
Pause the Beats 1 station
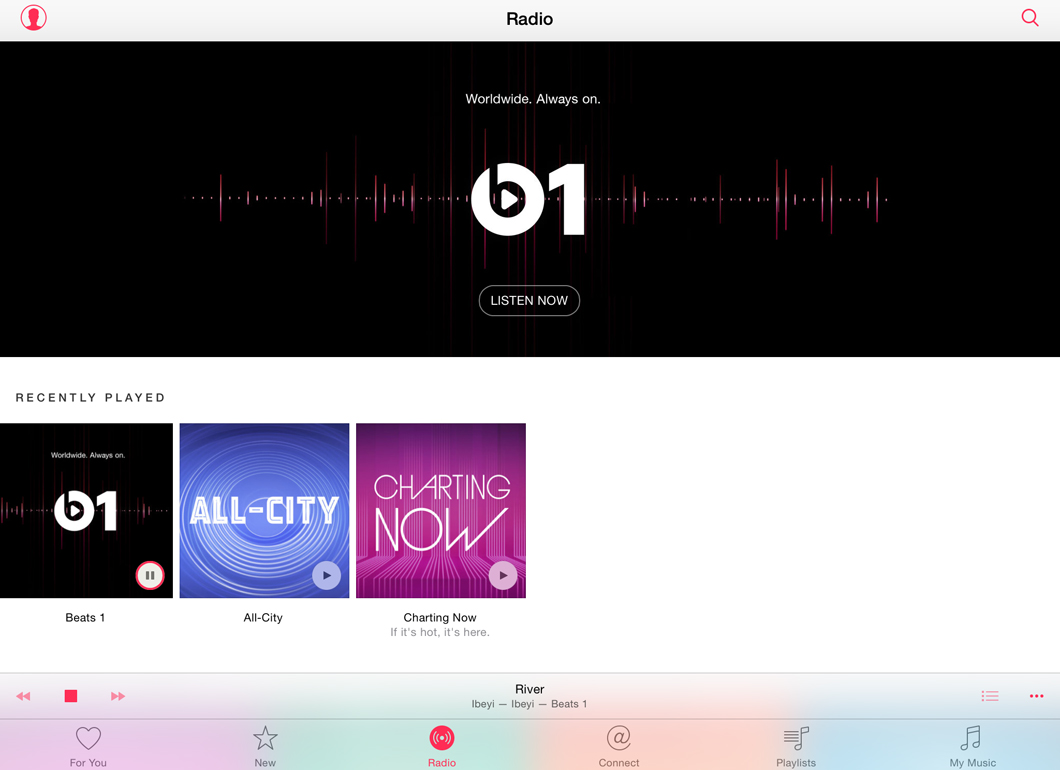pyautogui.click(x=150, y=575)
